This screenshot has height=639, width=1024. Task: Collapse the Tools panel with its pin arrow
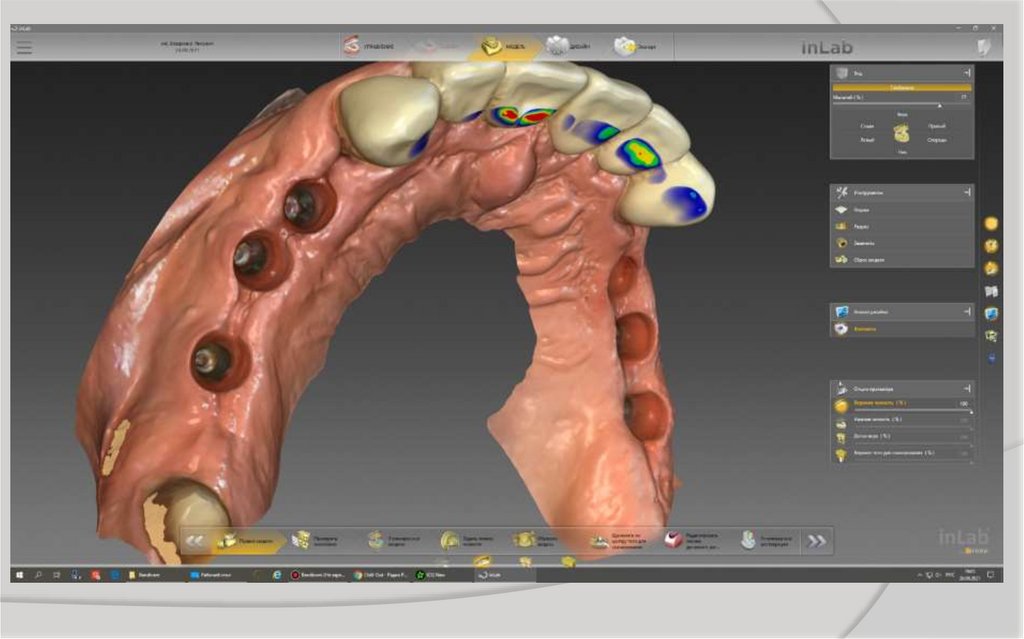tap(967, 192)
